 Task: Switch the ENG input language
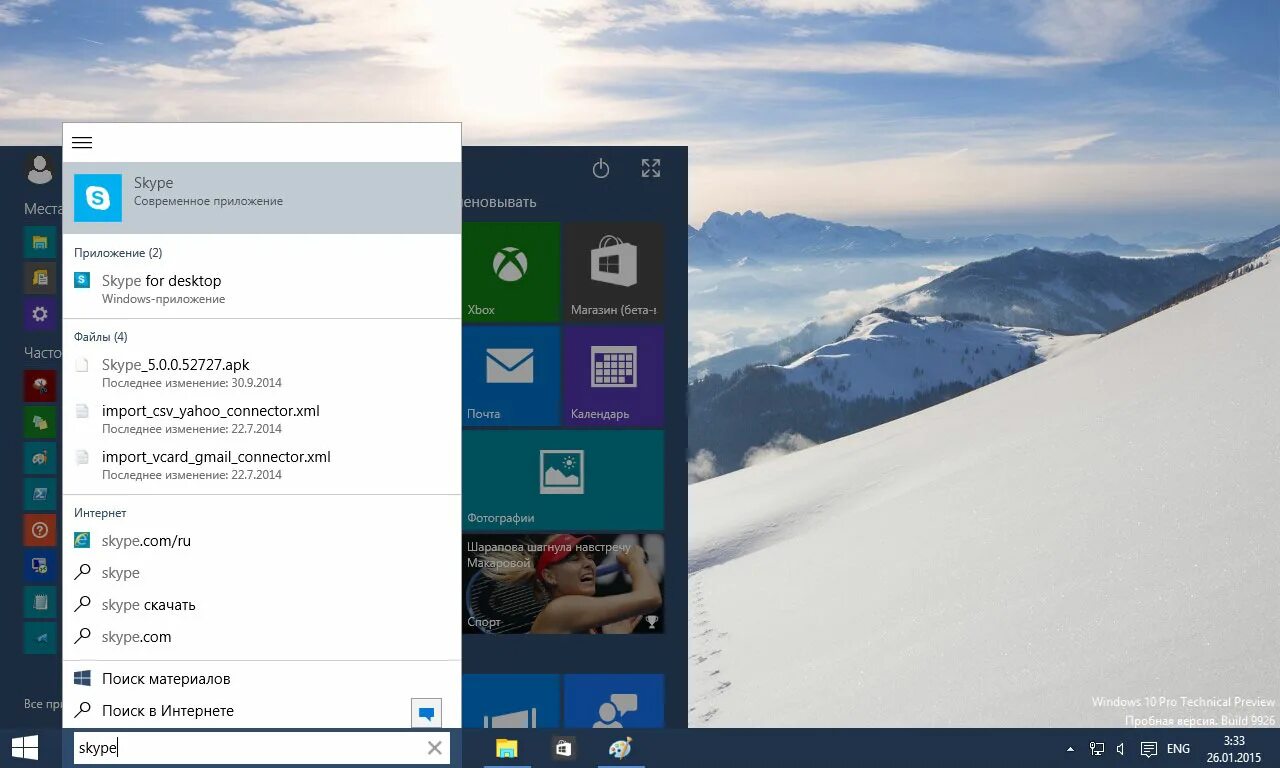pyautogui.click(x=1178, y=748)
